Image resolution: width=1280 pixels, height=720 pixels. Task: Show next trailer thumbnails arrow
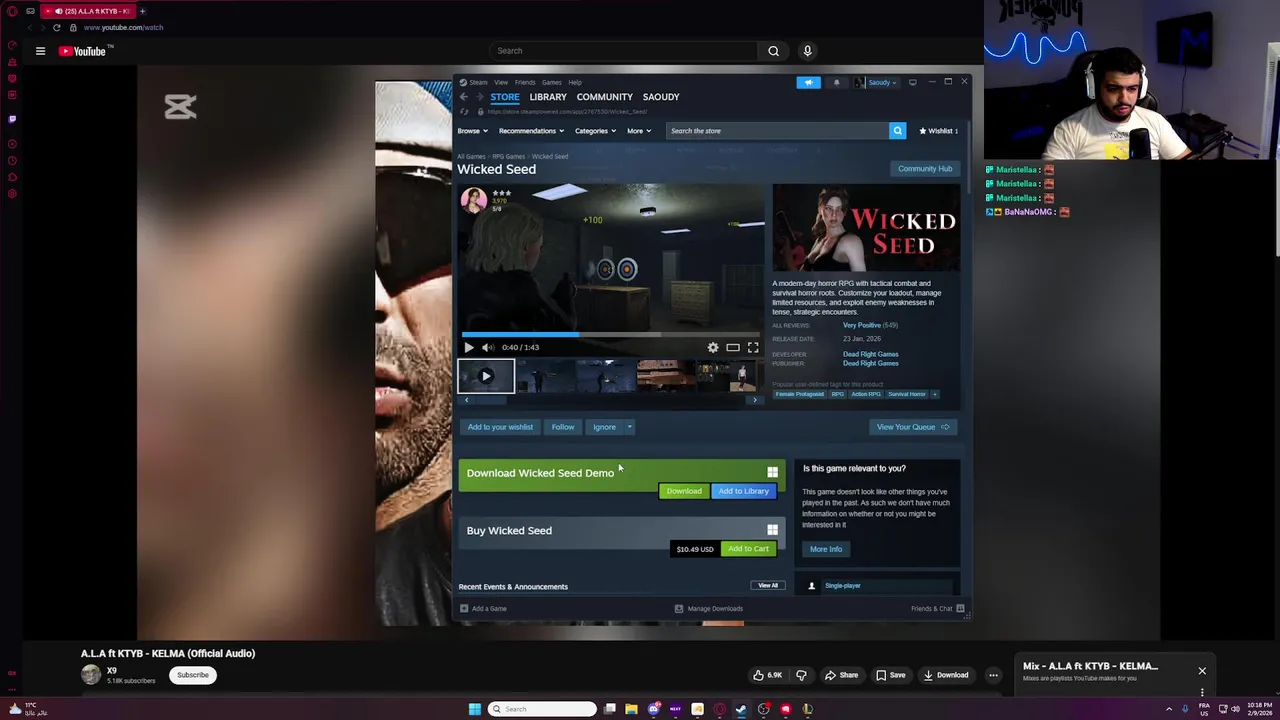coord(755,400)
